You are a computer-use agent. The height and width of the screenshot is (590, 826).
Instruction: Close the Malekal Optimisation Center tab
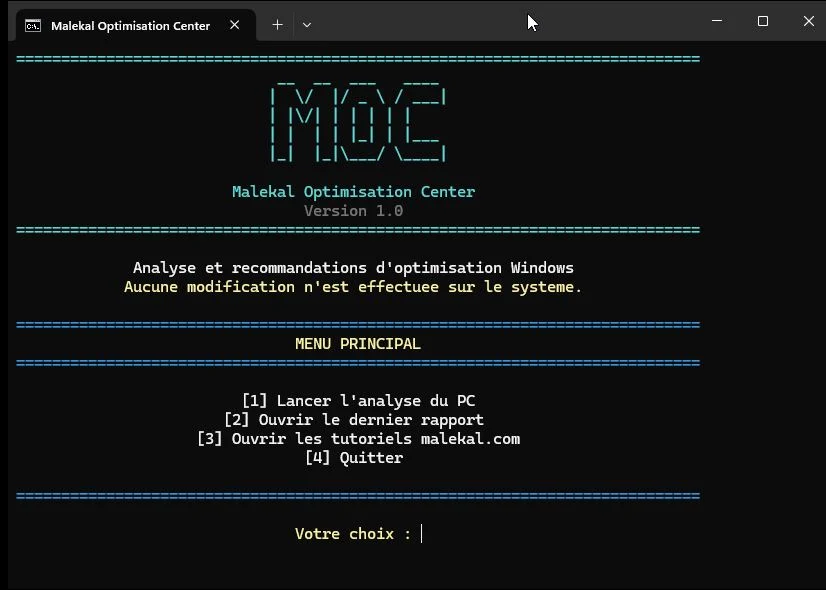coord(235,25)
